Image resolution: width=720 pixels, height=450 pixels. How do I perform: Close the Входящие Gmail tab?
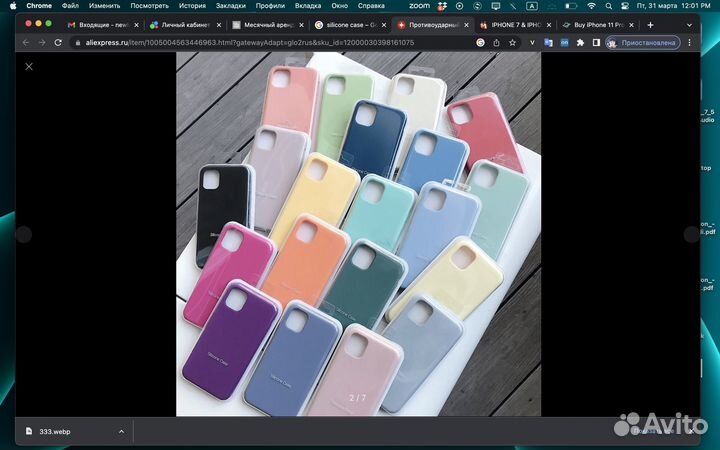pyautogui.click(x=136, y=25)
